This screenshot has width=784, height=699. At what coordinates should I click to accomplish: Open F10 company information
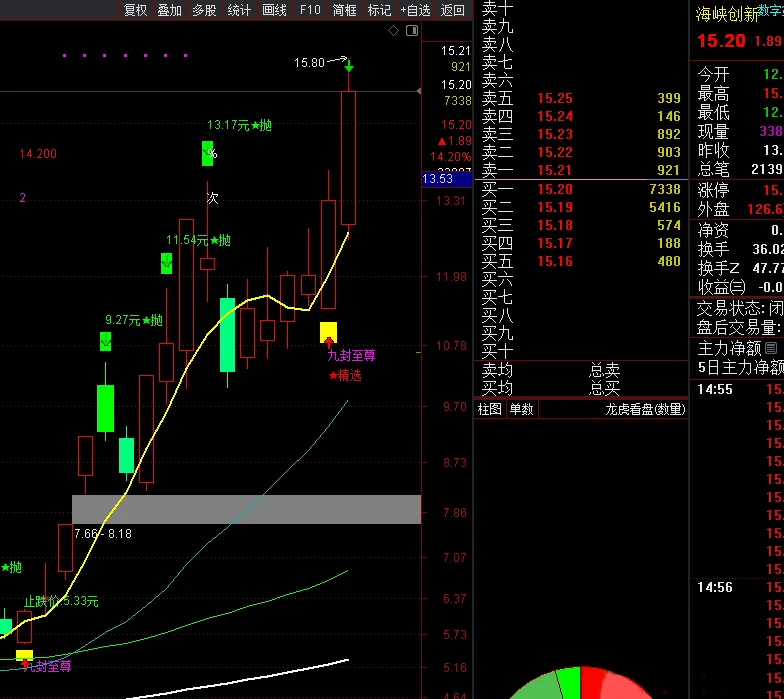310,10
